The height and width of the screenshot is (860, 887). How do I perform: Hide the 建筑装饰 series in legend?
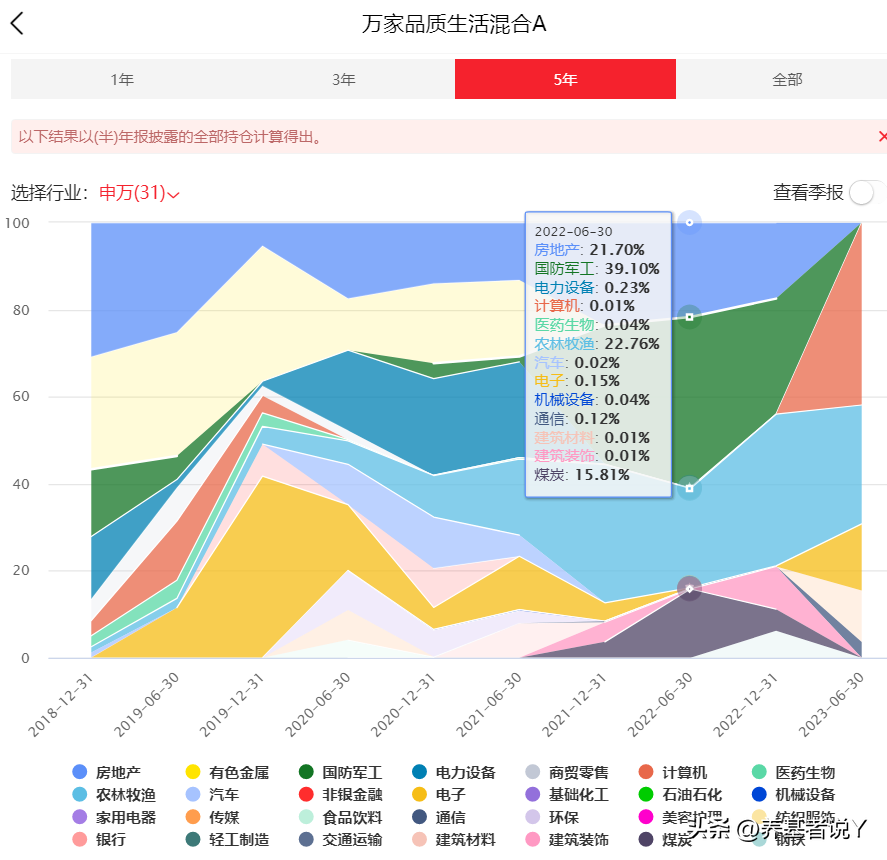[x=567, y=840]
